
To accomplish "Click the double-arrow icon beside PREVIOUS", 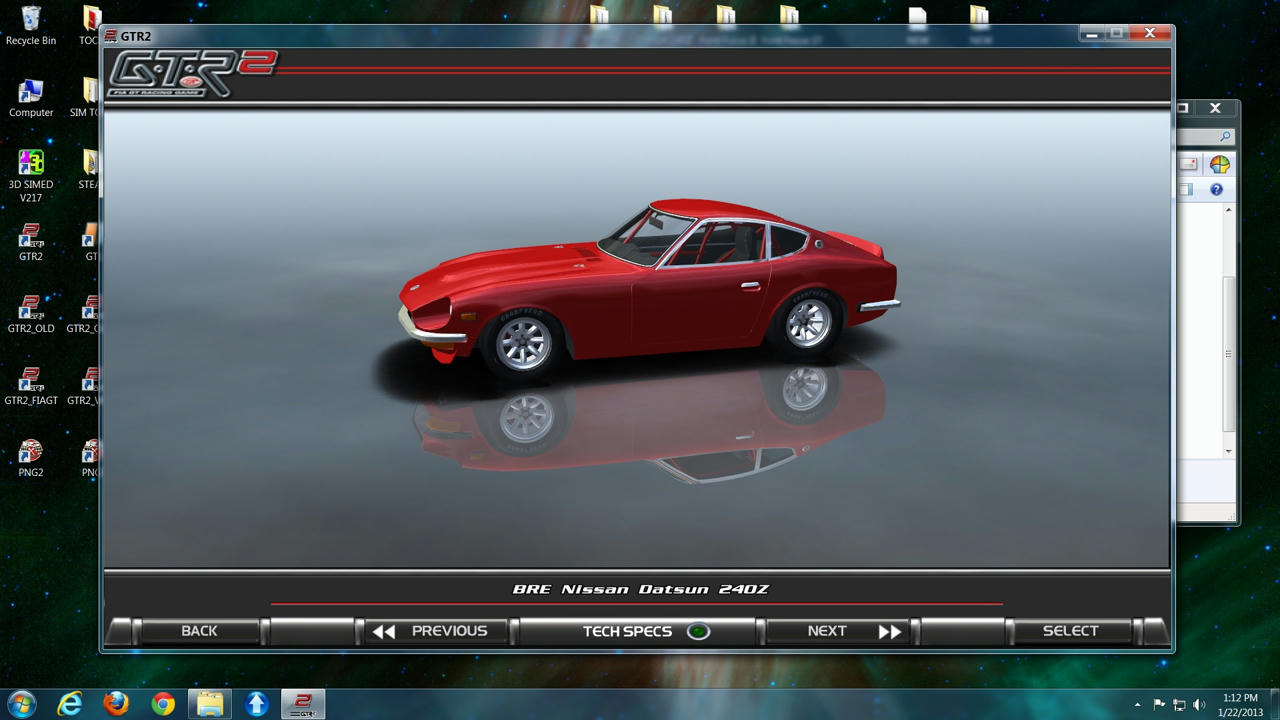I will [x=384, y=631].
